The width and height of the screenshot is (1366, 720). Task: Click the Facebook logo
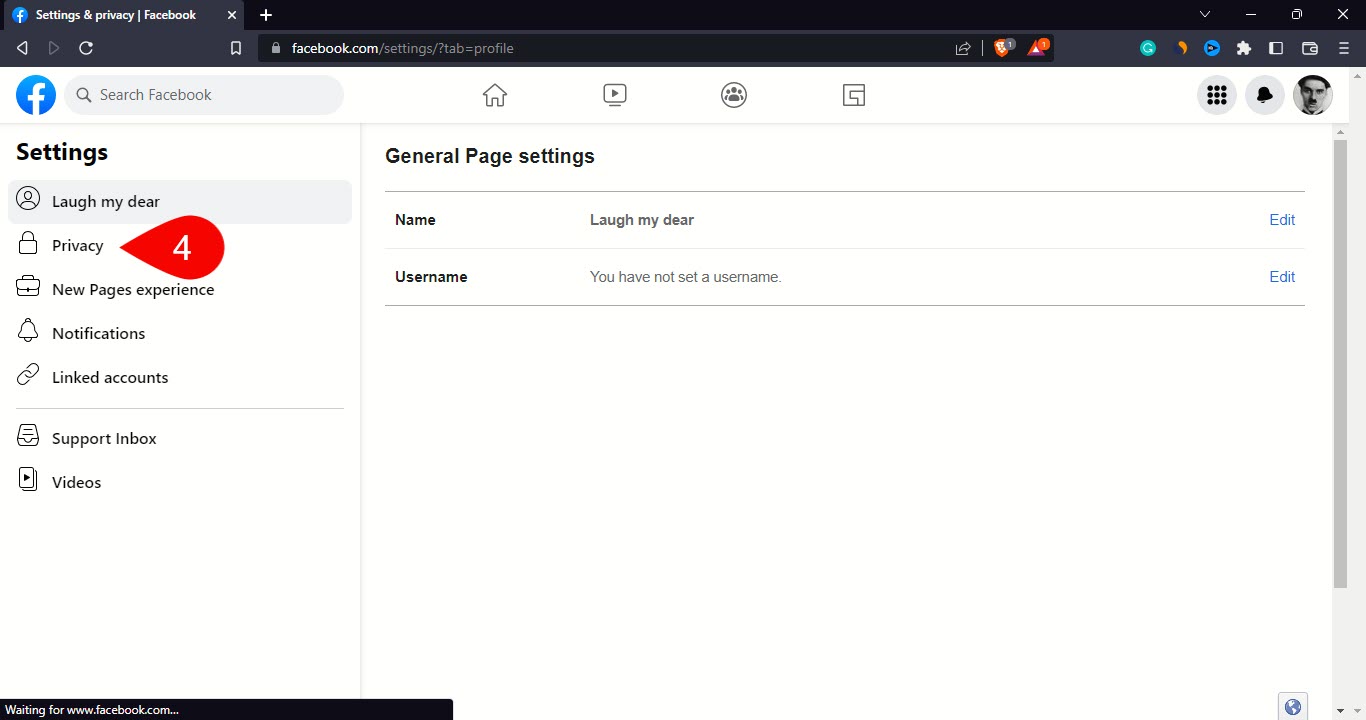(36, 95)
